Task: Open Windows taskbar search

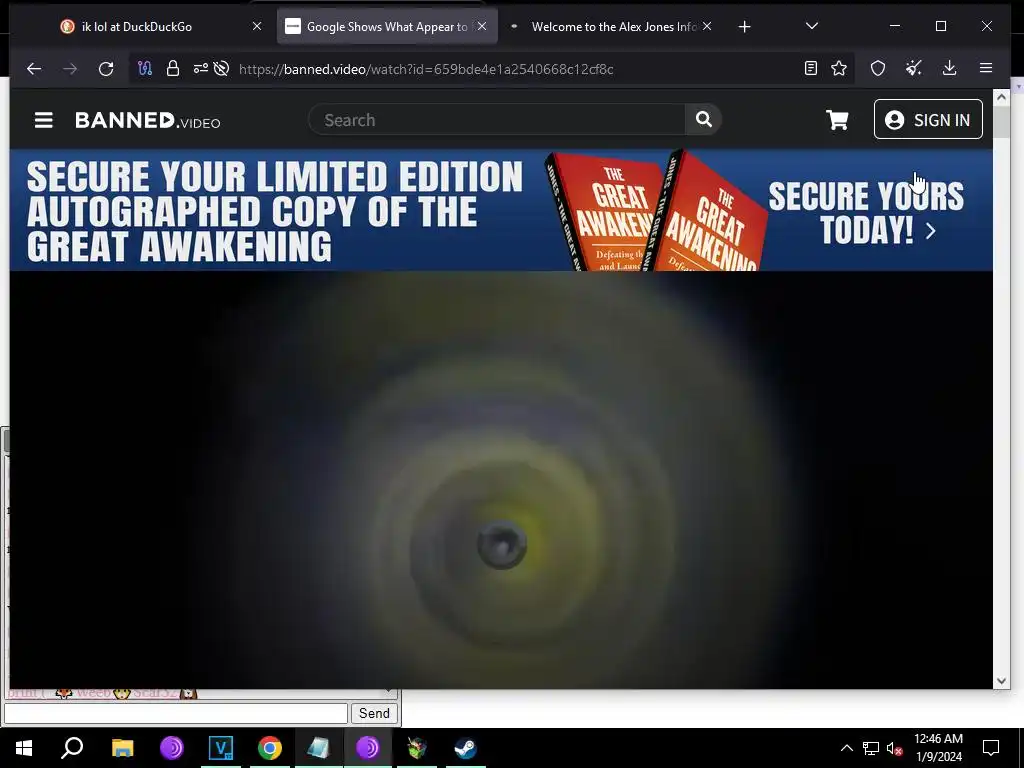Action: click(x=72, y=748)
